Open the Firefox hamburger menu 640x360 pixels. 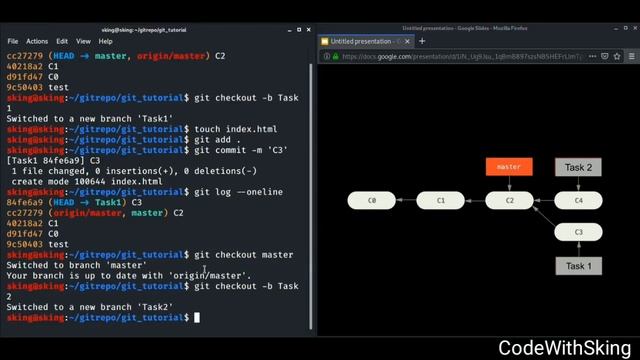(x=631, y=56)
